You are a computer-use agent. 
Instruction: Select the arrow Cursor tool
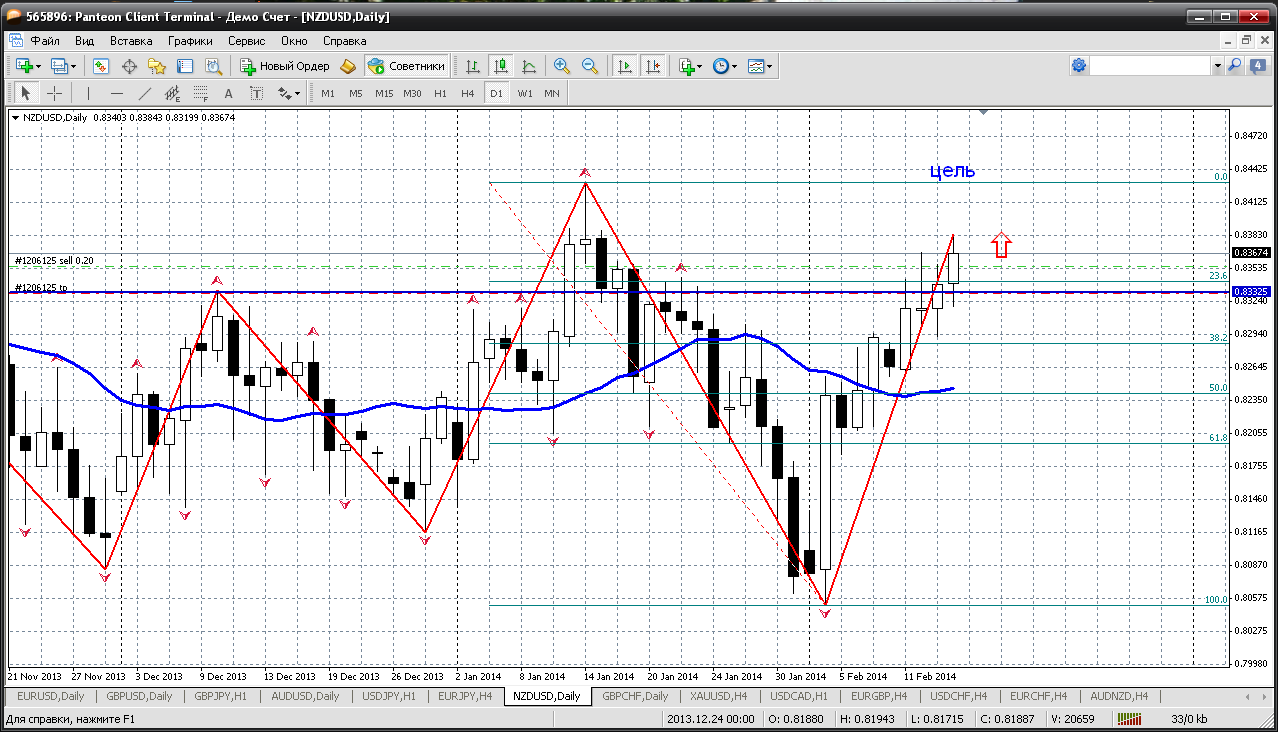click(26, 93)
